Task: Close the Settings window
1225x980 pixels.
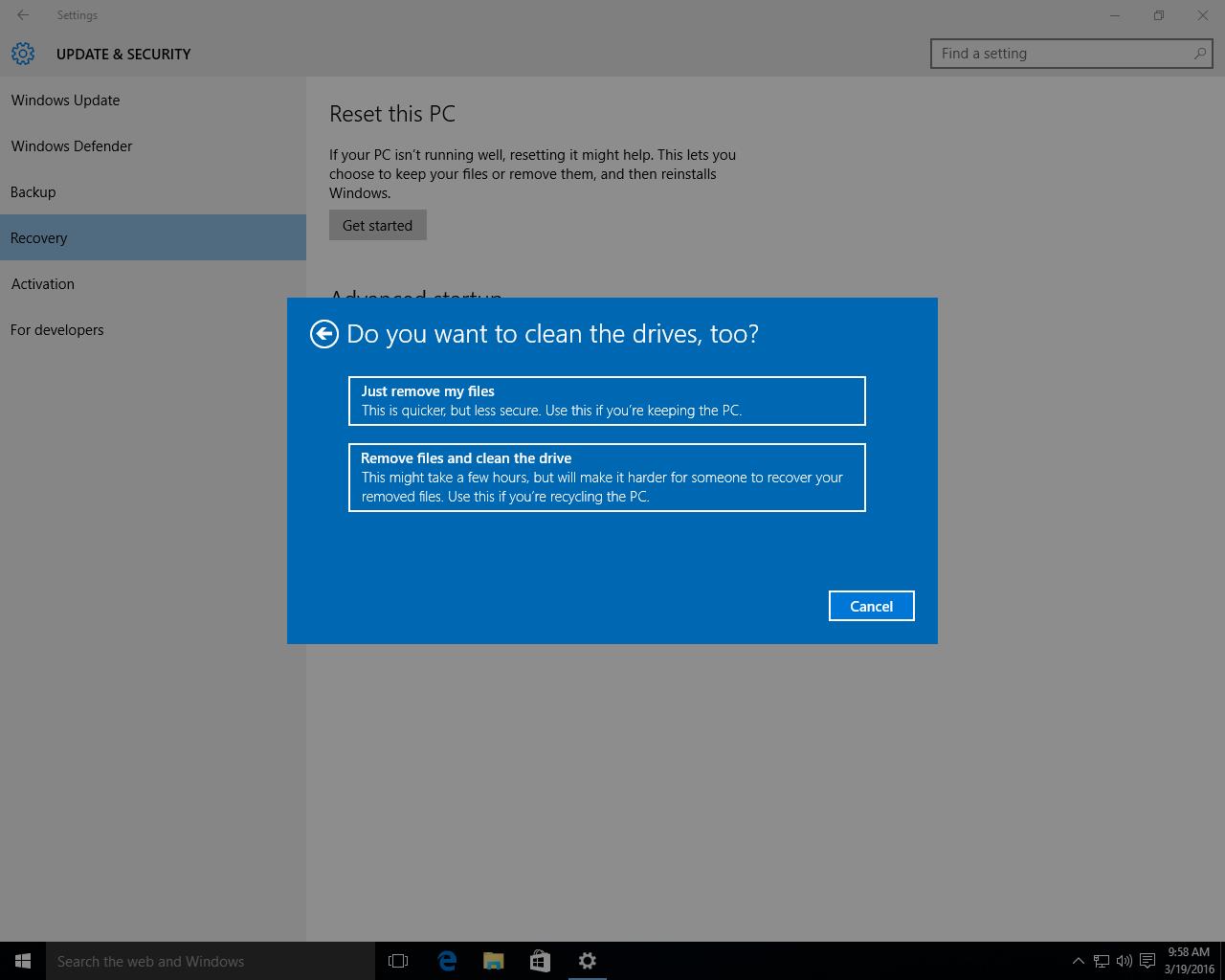Action: point(1203,15)
